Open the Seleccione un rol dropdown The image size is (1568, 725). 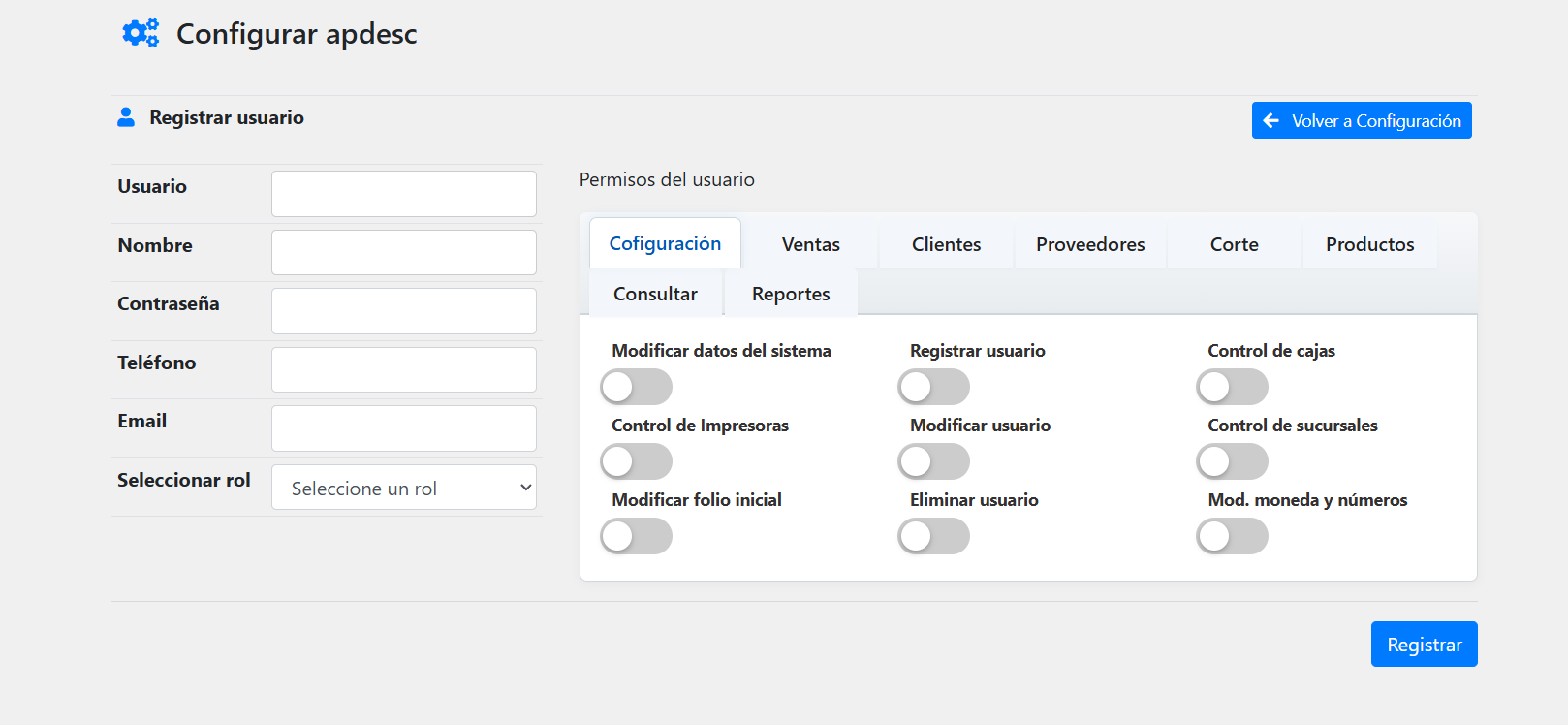tap(404, 488)
